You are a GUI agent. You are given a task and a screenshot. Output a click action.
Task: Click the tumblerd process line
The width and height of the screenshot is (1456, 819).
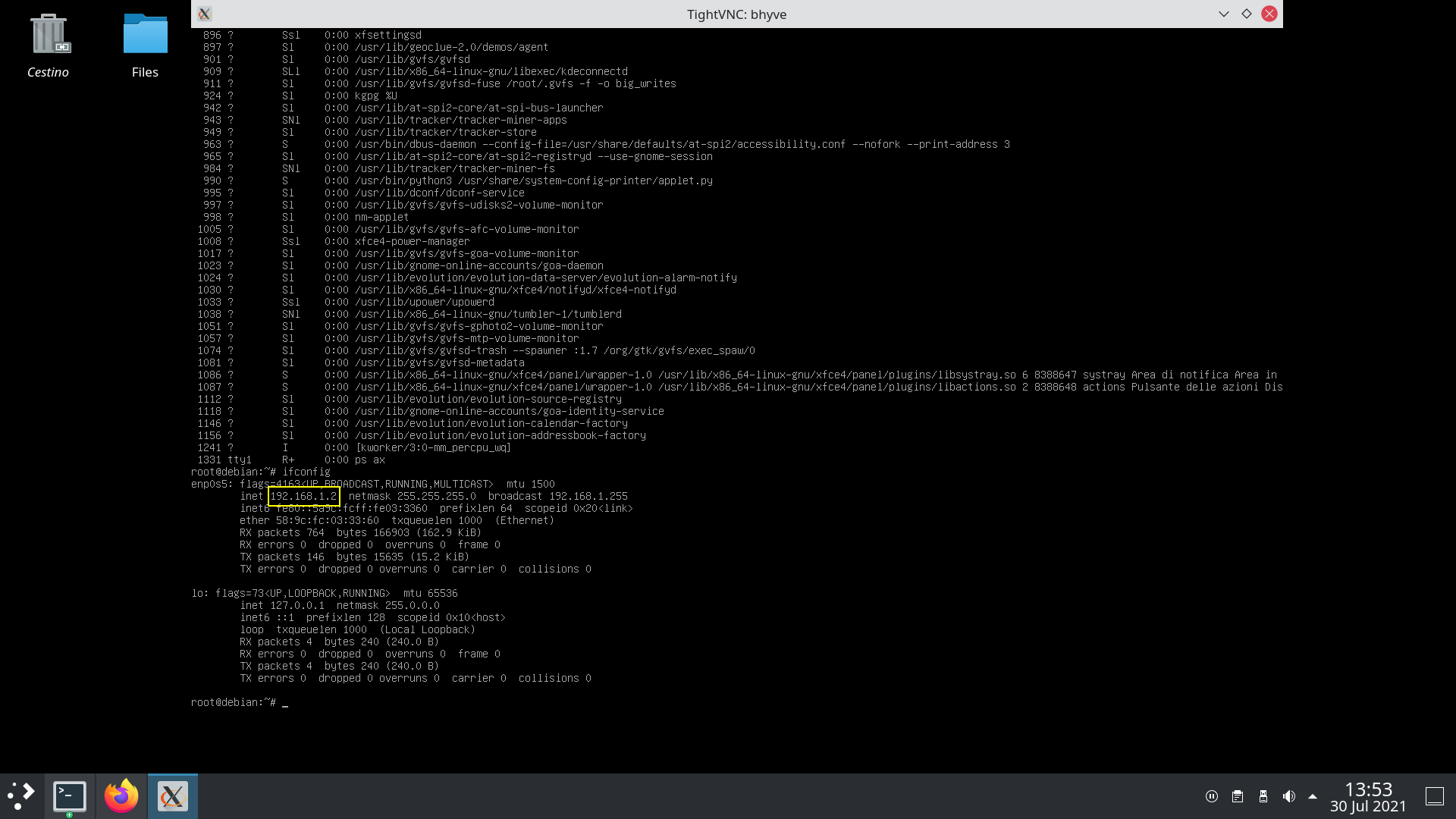409,314
